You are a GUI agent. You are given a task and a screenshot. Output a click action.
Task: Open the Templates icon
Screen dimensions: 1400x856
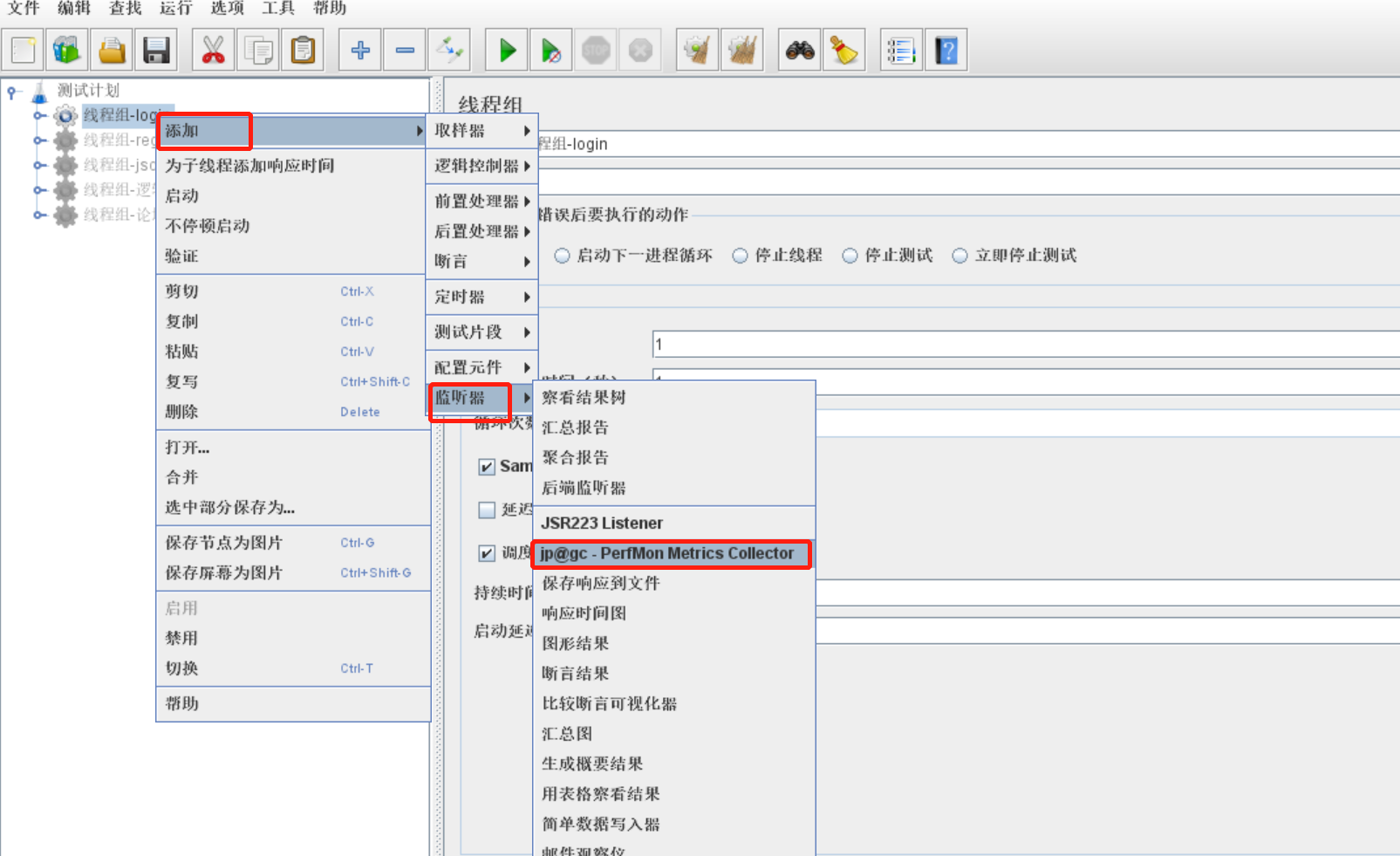coord(67,50)
